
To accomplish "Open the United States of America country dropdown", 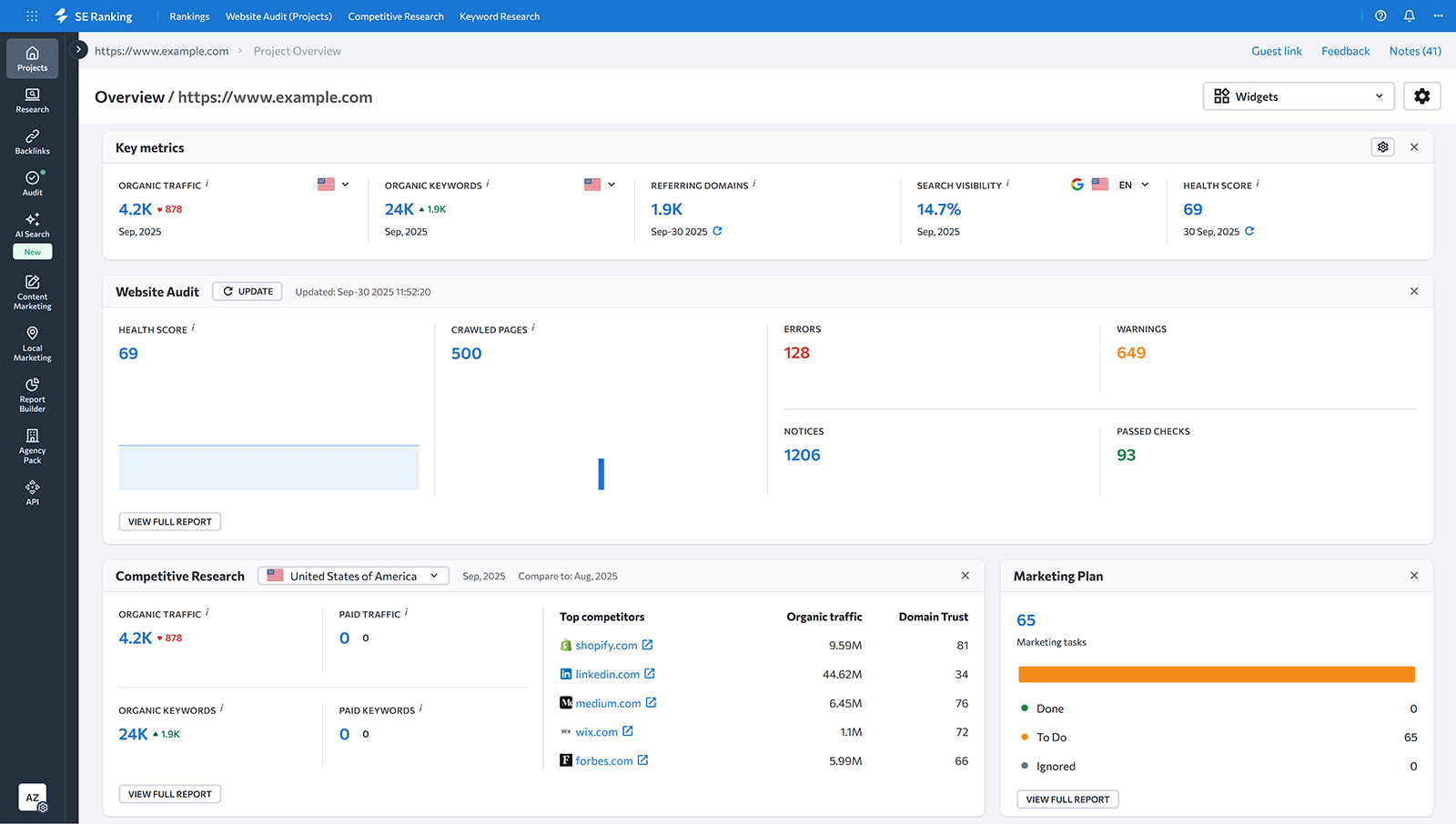I will click(353, 575).
